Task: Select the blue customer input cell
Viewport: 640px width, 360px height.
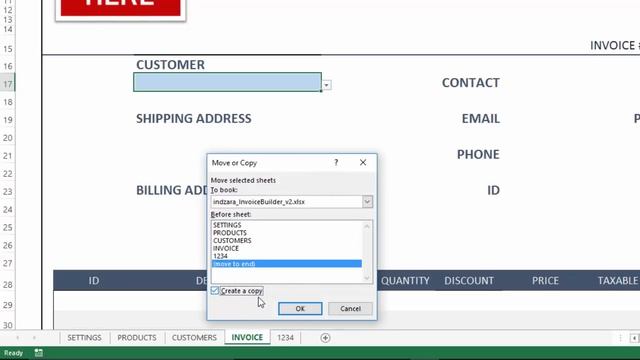Action: (227, 82)
